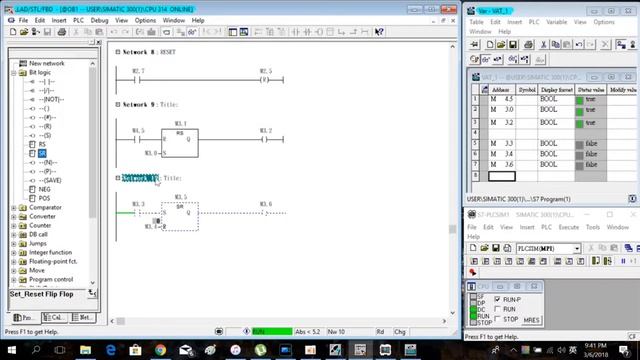Toggle the monitor eyeglasses icon in LAD toolbar
The width and height of the screenshot is (640, 360).
192,32
